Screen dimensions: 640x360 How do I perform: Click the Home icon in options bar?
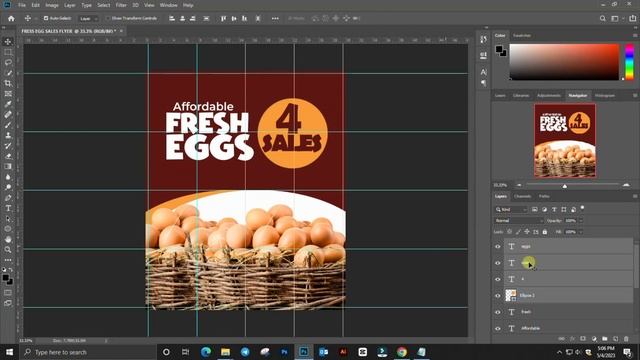[11, 18]
